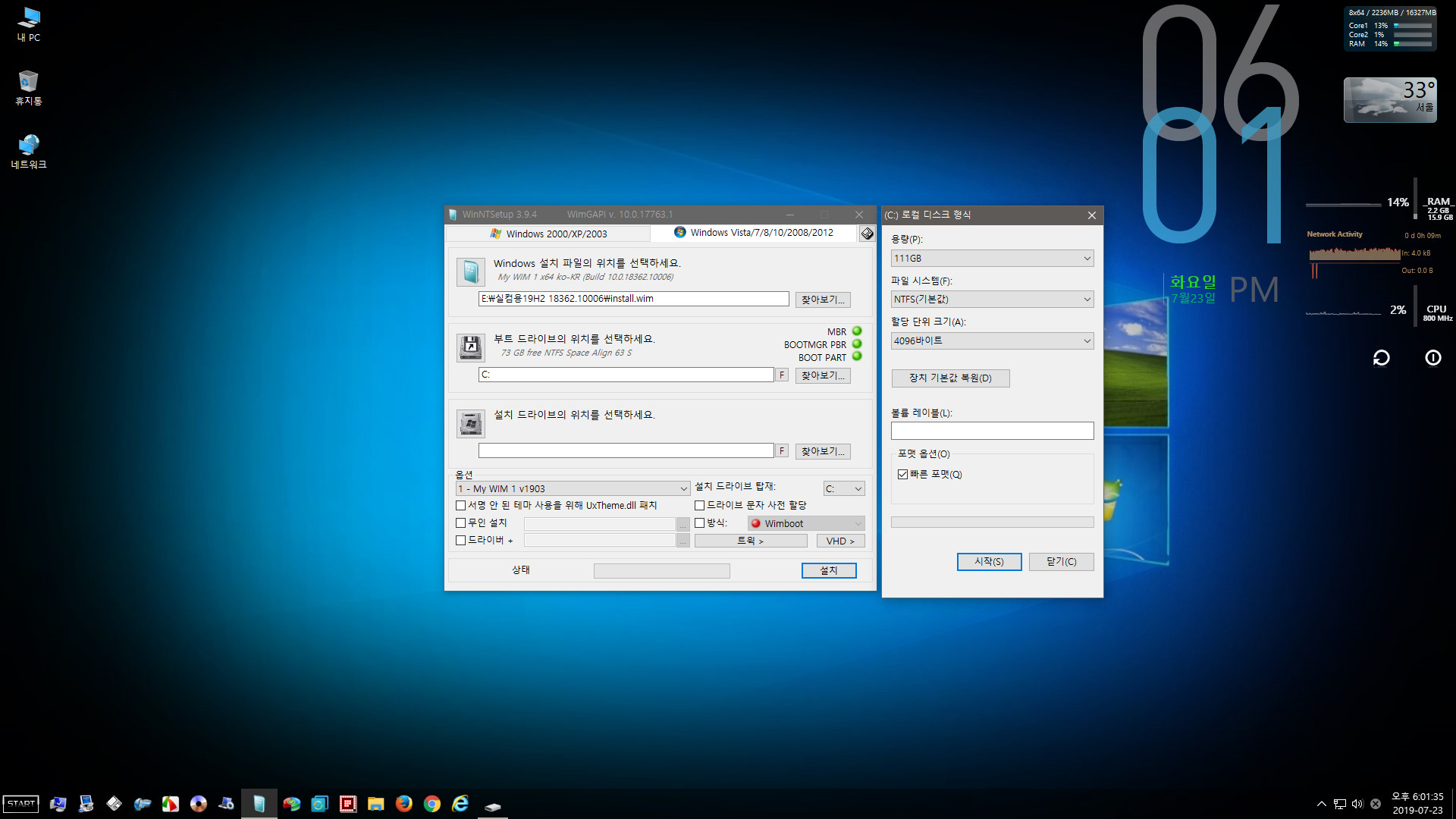Click the disc media icon on taskbar
The height and width of the screenshot is (819, 1456).
coord(198,804)
